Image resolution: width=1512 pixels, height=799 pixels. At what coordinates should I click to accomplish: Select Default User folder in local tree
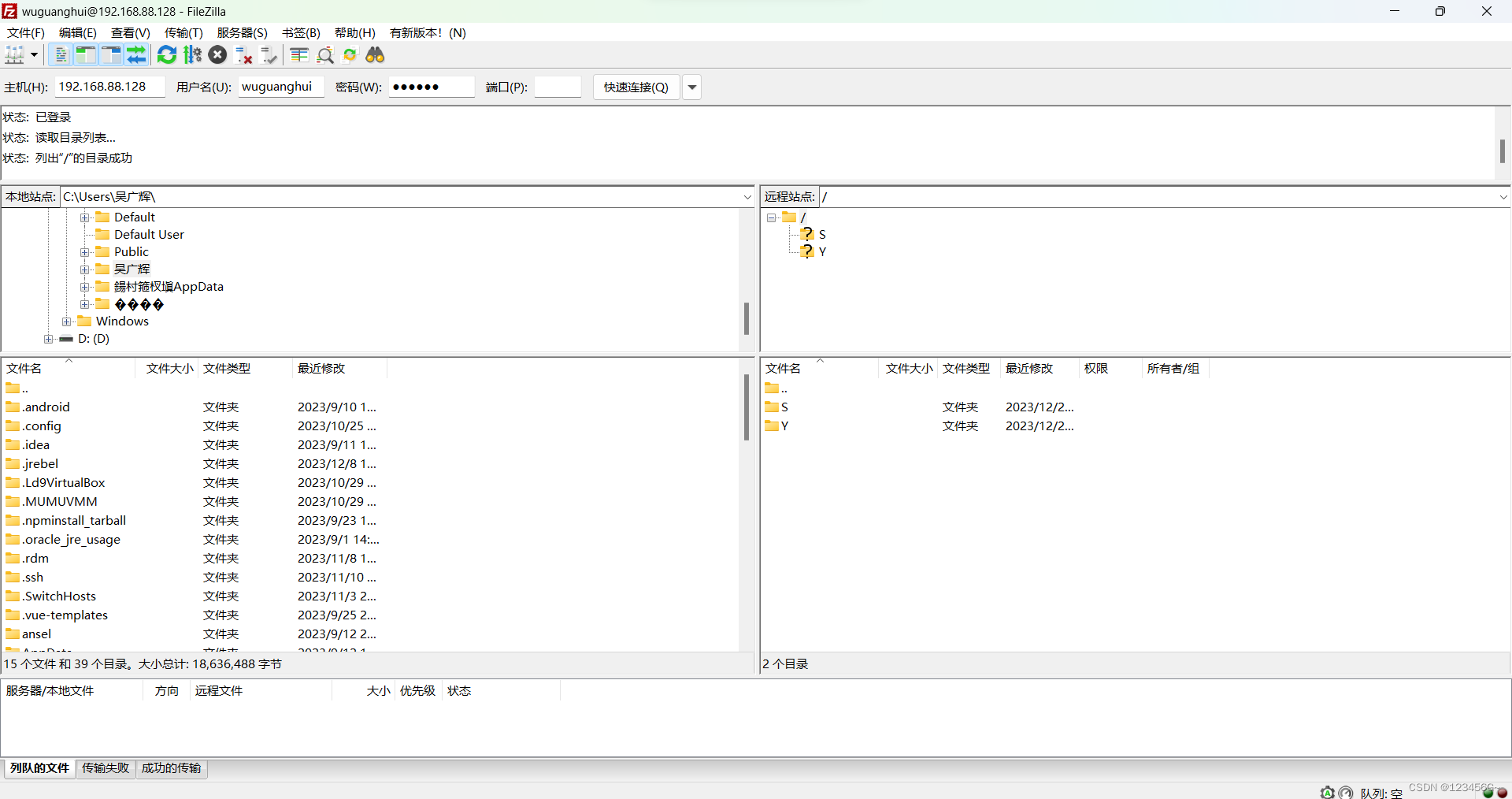[149, 235]
